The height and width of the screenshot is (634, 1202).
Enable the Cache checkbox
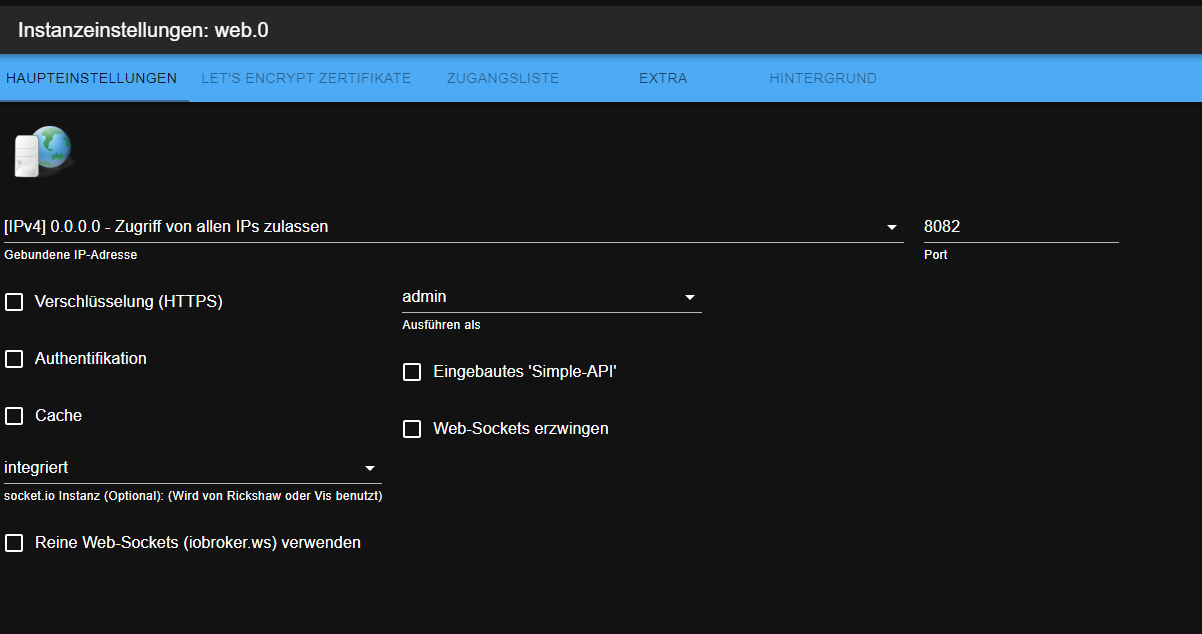click(14, 416)
